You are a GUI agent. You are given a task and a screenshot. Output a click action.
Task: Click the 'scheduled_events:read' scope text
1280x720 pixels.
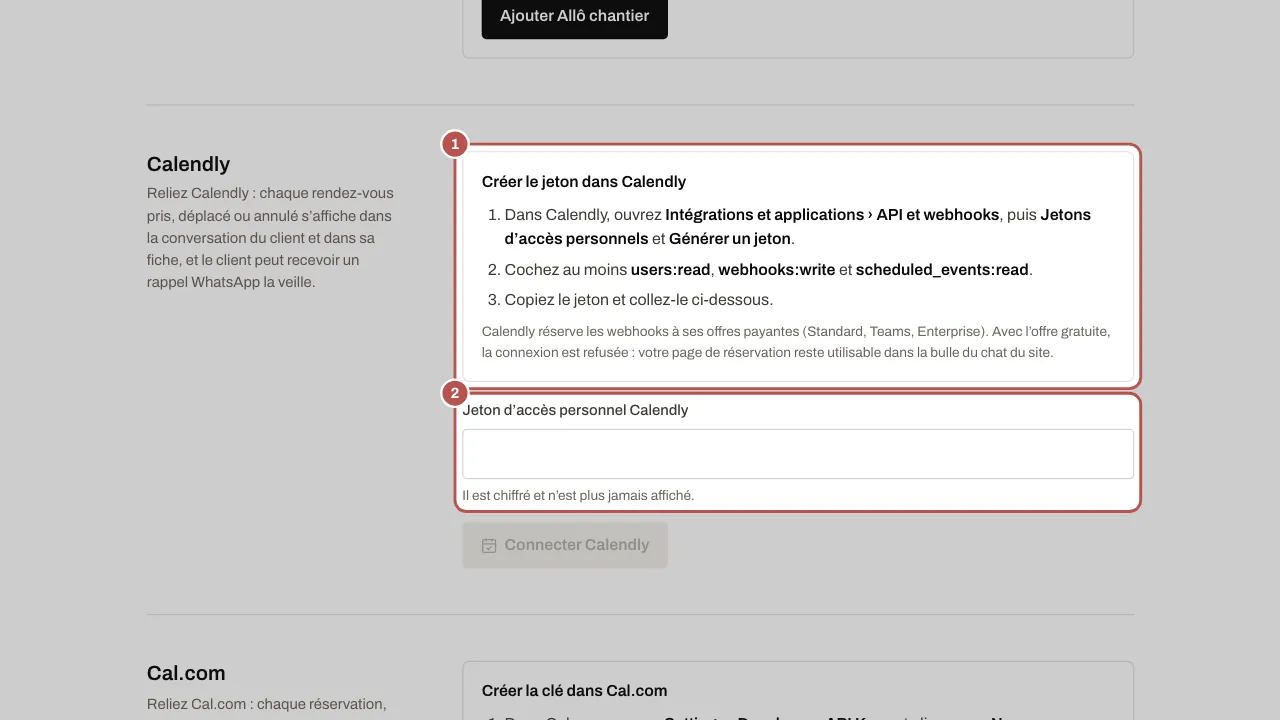point(942,270)
